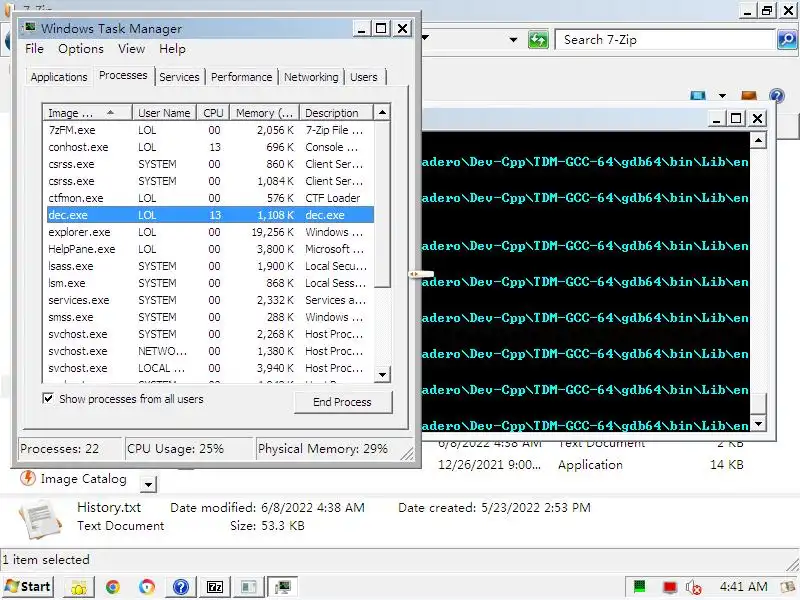This screenshot has height=600, width=800.
Task: Click console window scroll-down arrow
Action: [x=759, y=423]
